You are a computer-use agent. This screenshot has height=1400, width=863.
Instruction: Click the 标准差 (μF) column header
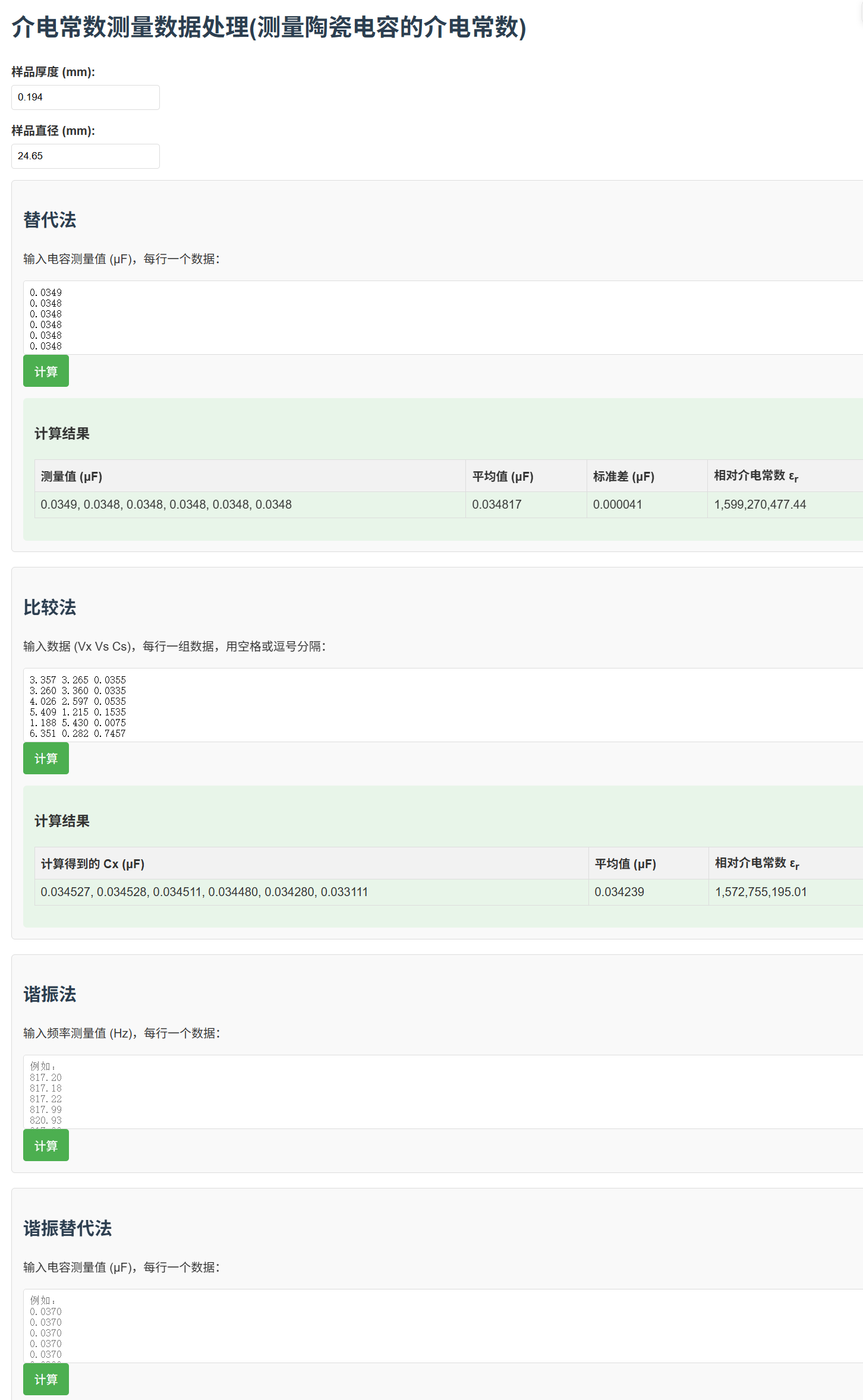(623, 477)
